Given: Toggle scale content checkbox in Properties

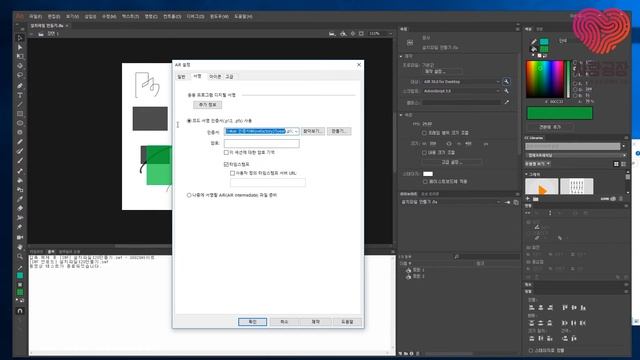Looking at the screenshot, I should (424, 152).
